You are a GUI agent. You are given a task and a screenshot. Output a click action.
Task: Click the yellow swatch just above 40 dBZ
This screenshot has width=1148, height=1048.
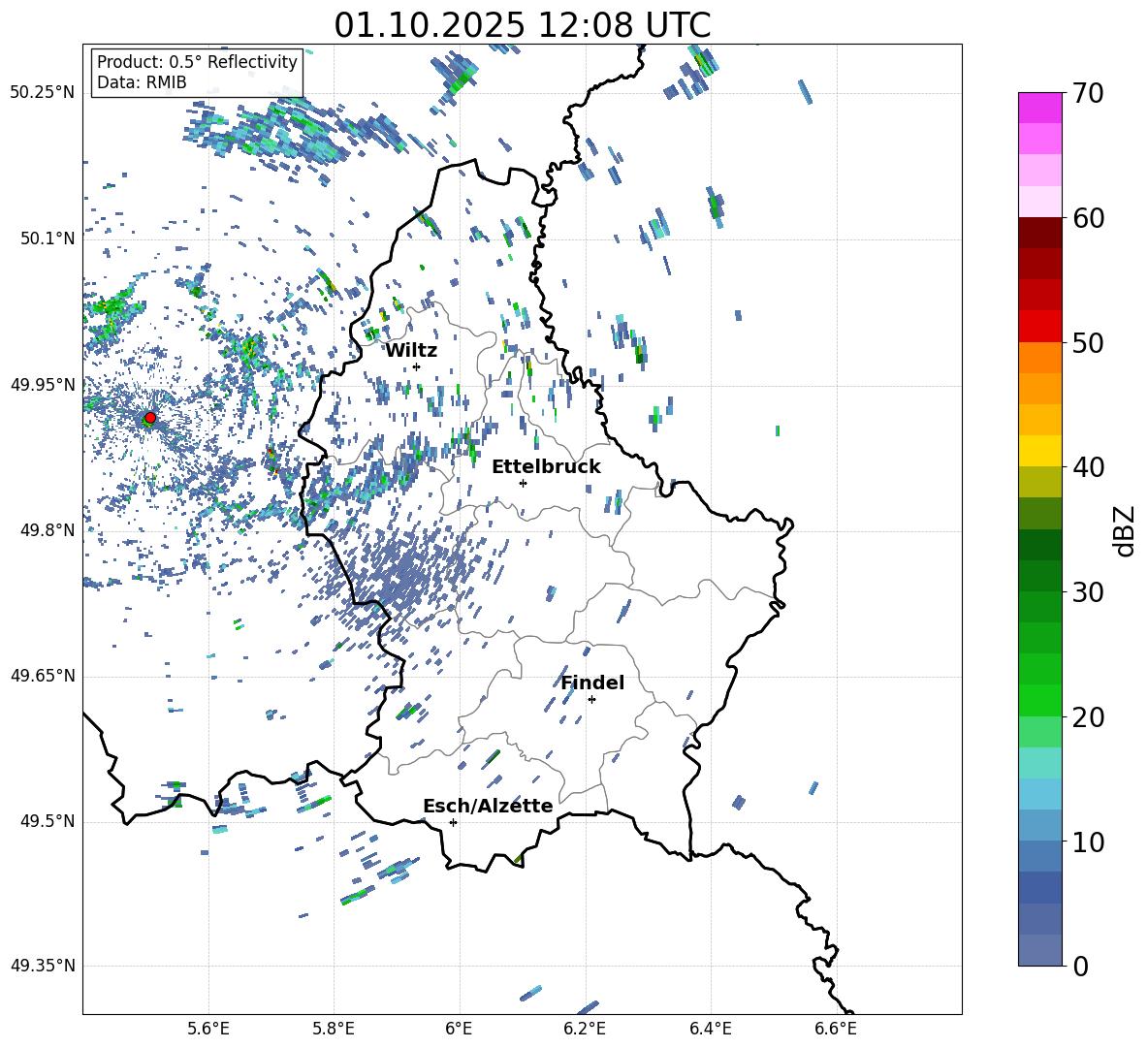(1040, 451)
